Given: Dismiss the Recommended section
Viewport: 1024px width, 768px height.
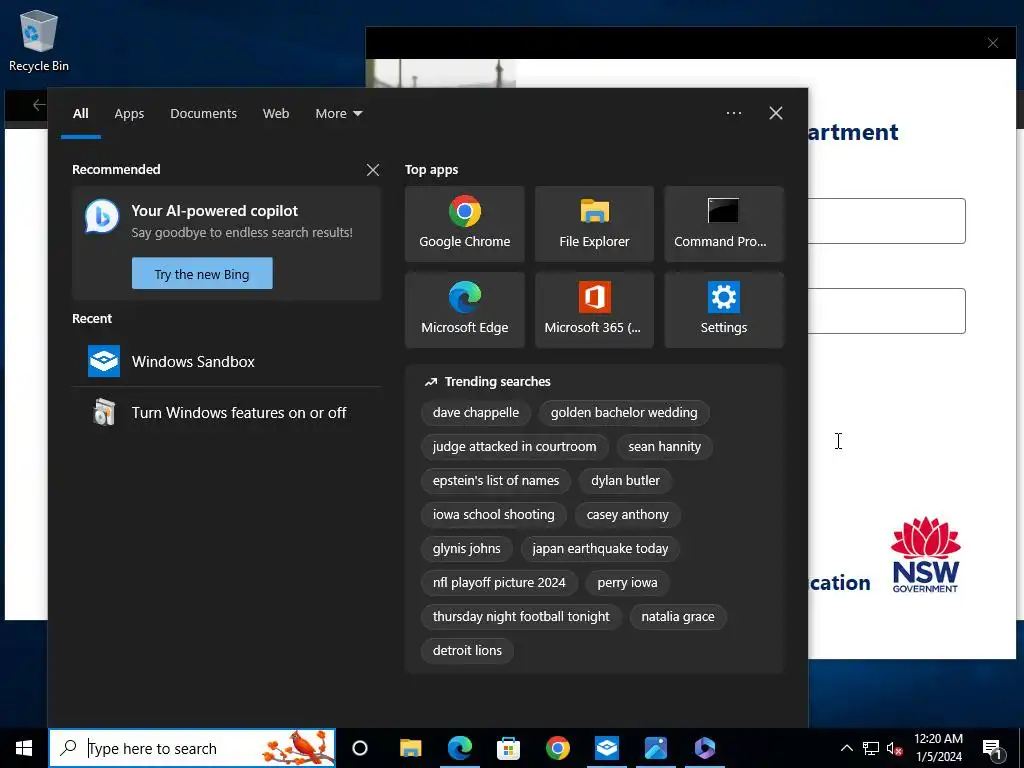Looking at the screenshot, I should [x=373, y=170].
